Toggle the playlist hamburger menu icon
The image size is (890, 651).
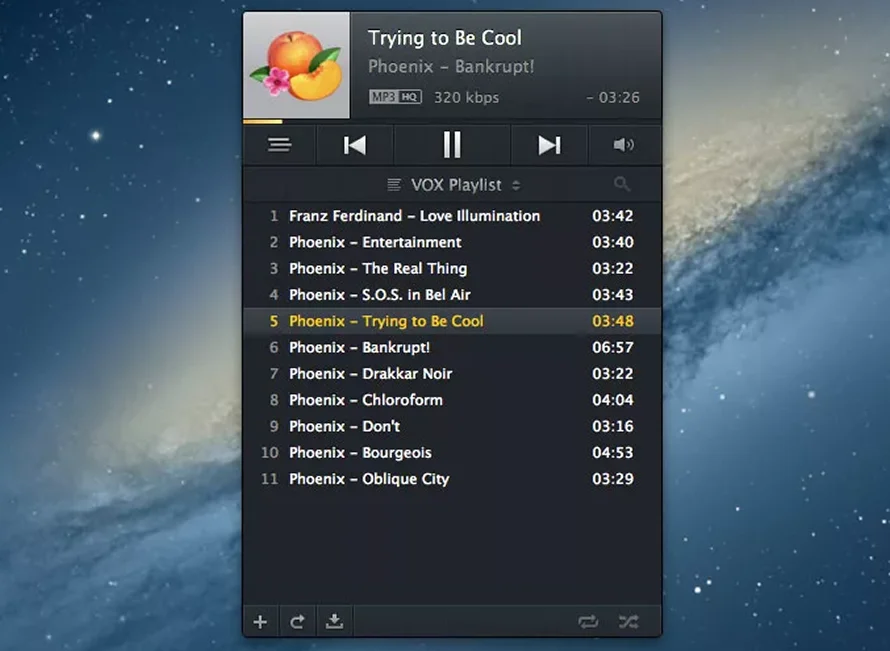(x=280, y=145)
